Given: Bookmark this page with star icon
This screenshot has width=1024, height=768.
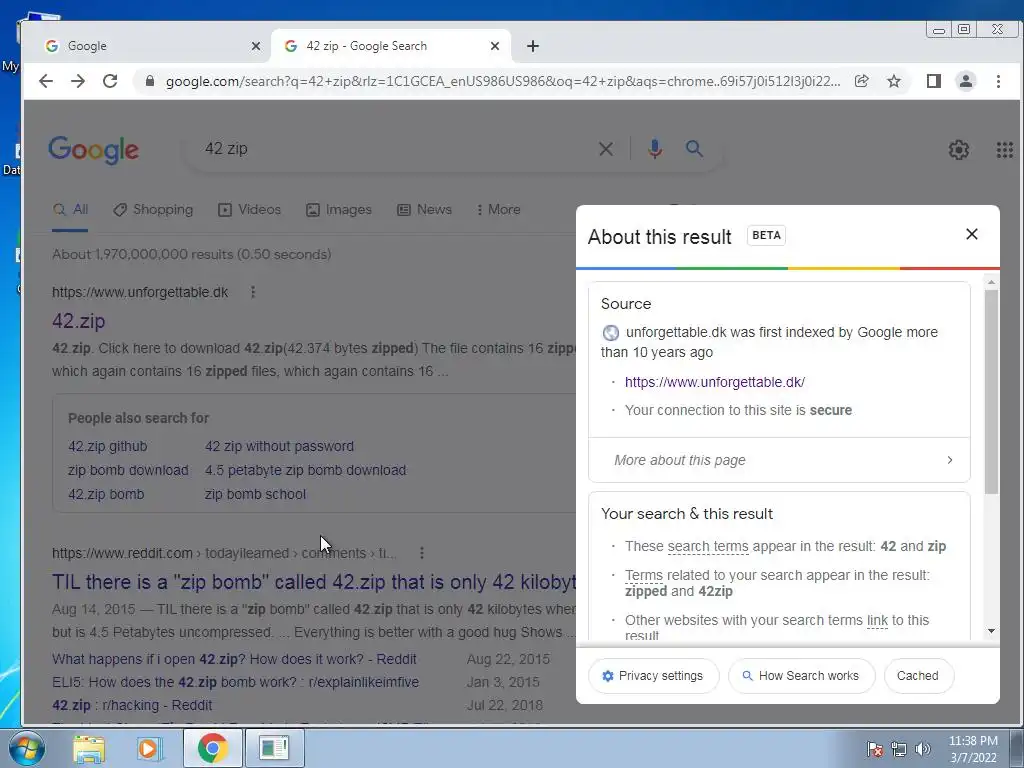Looking at the screenshot, I should coord(893,81).
